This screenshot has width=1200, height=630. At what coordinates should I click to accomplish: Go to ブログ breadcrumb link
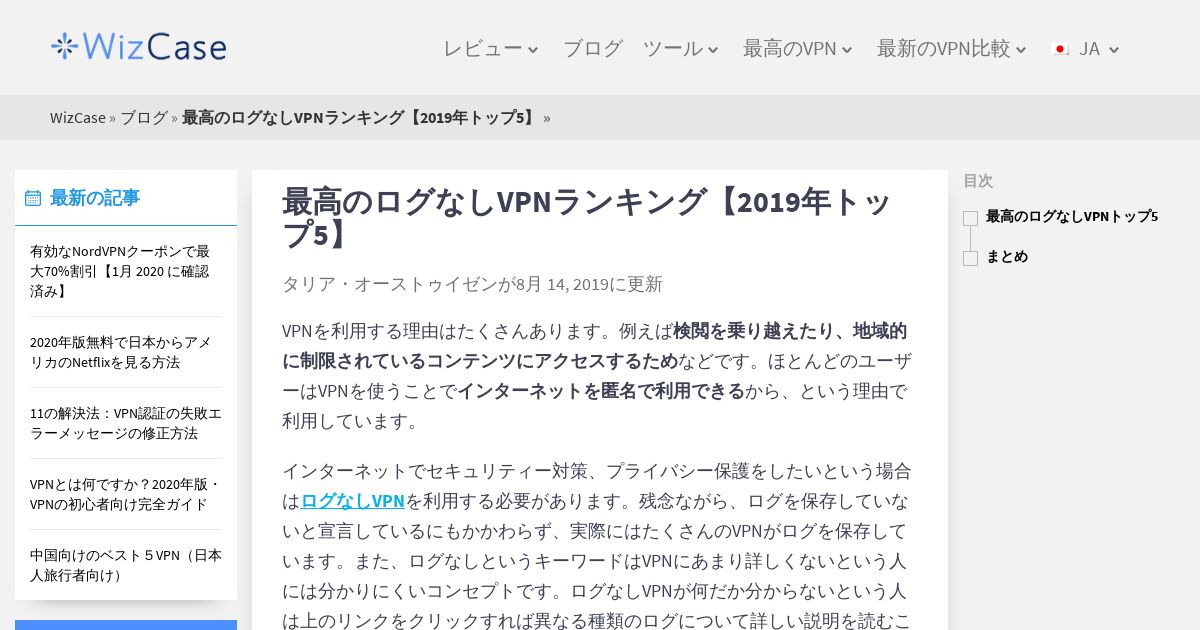(x=144, y=118)
